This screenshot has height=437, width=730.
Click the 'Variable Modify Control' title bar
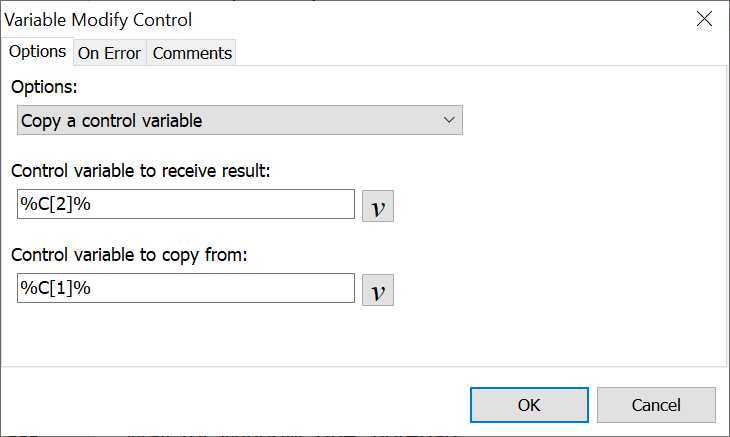click(300, 20)
